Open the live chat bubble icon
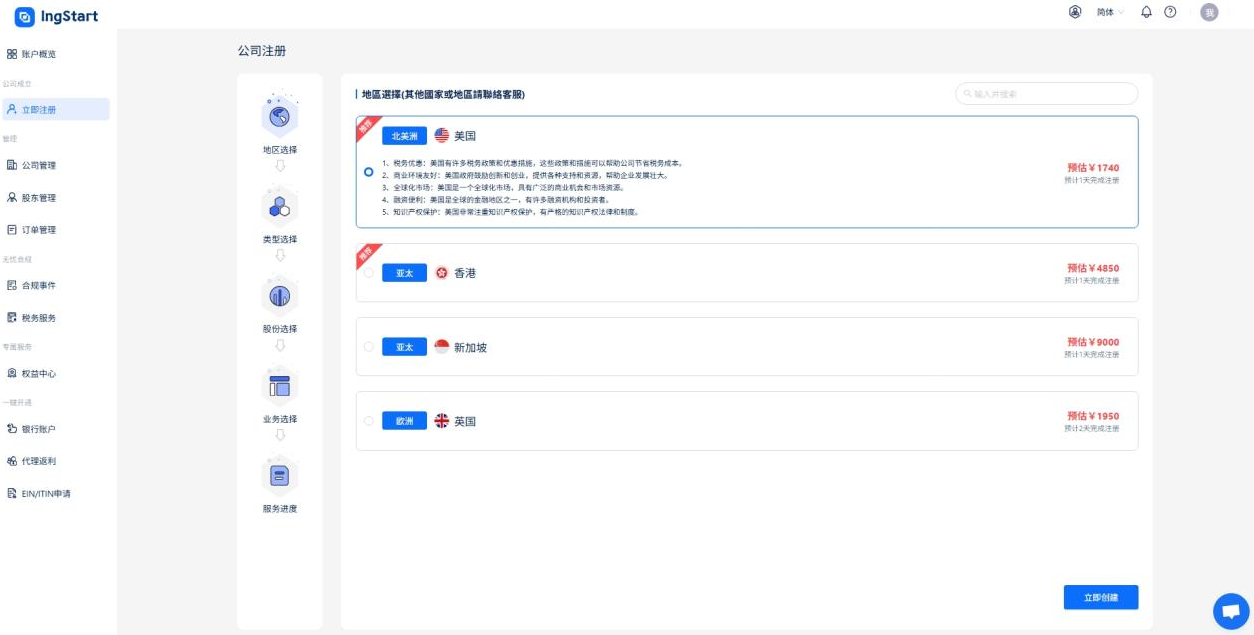Viewport: 1254px width, 635px height. (1230, 611)
